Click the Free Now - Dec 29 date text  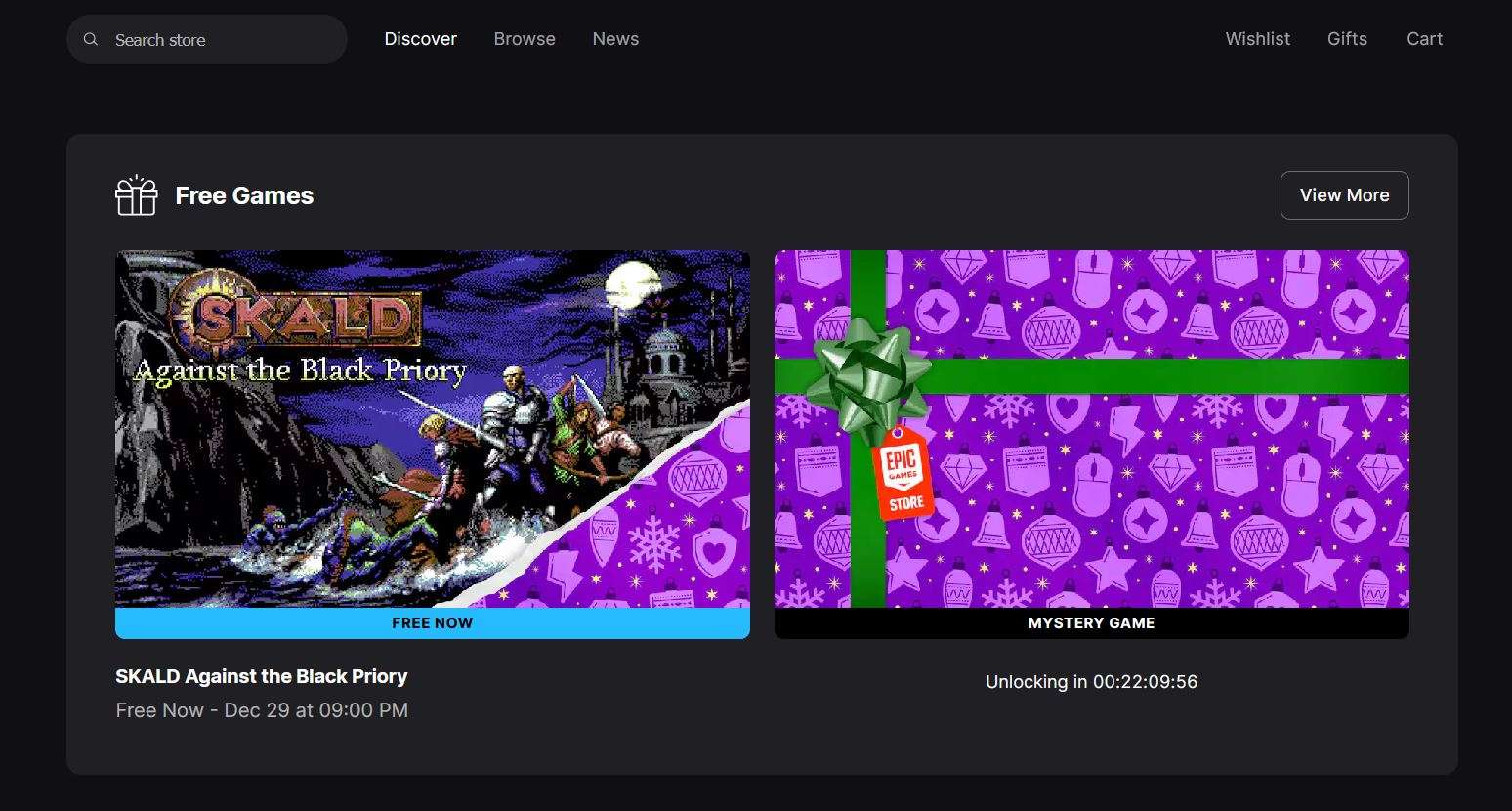point(262,710)
